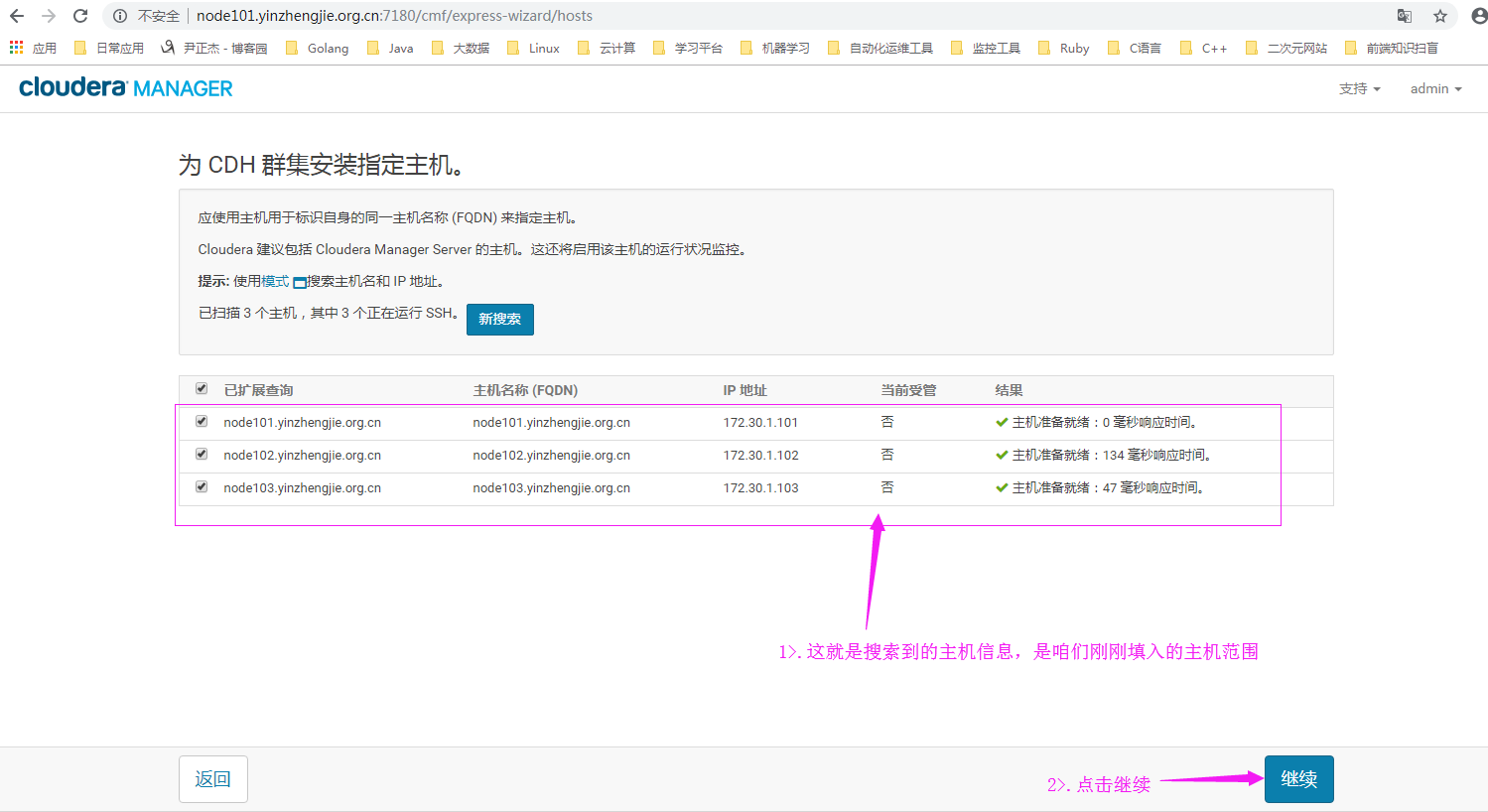This screenshot has height=812, width=1488.
Task: Click the pattern help window icon
Action: pyautogui.click(x=299, y=283)
